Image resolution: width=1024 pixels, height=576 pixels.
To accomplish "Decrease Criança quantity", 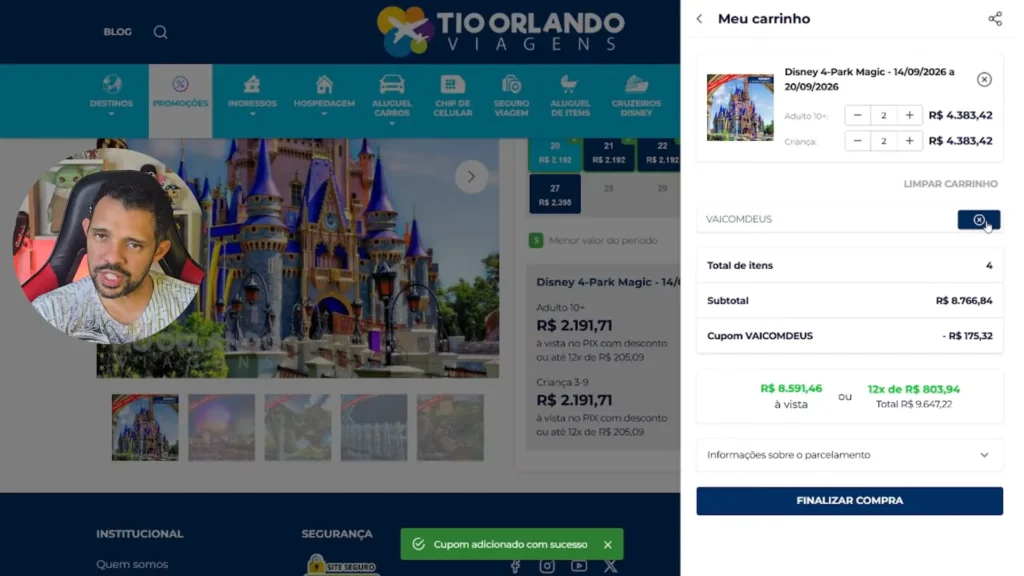I will click(x=857, y=141).
